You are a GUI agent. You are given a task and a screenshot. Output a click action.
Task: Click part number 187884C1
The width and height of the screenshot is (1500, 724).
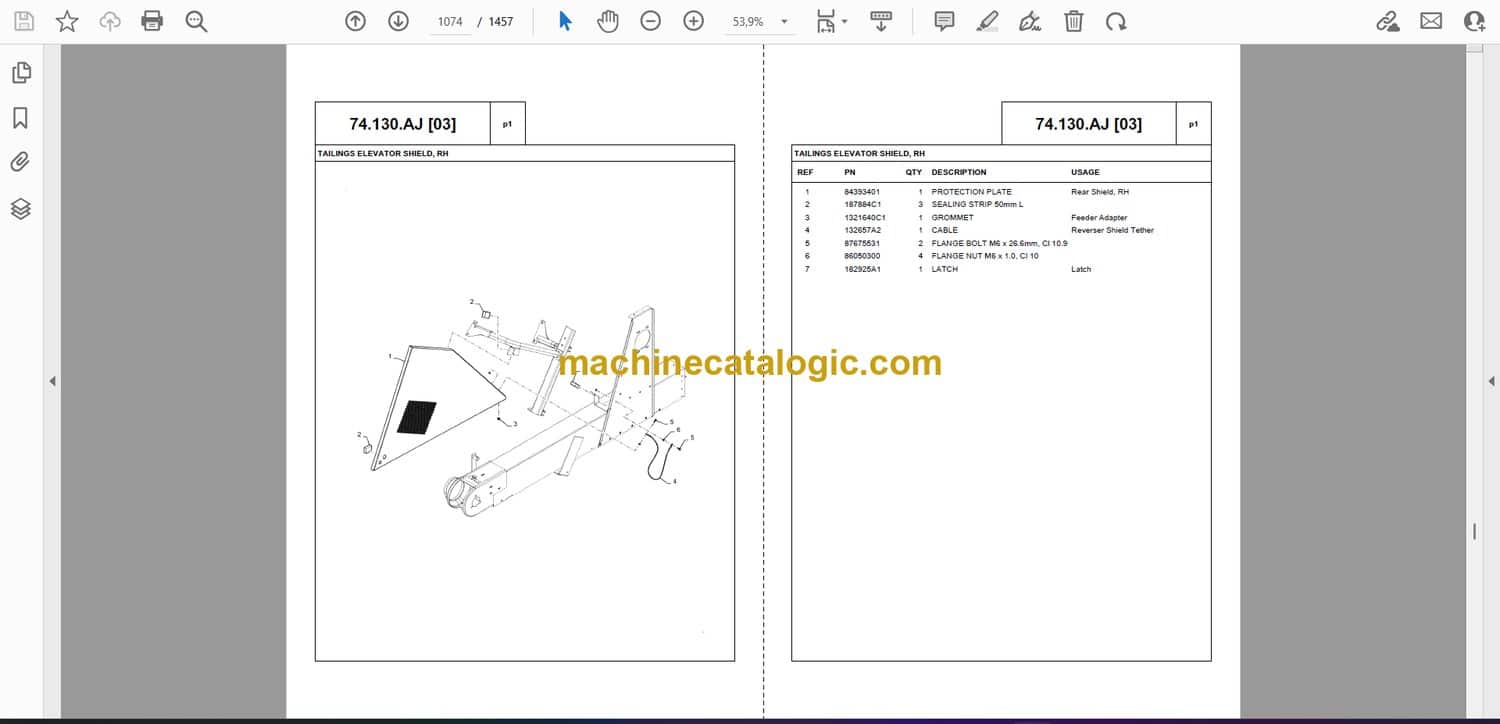[x=862, y=205]
